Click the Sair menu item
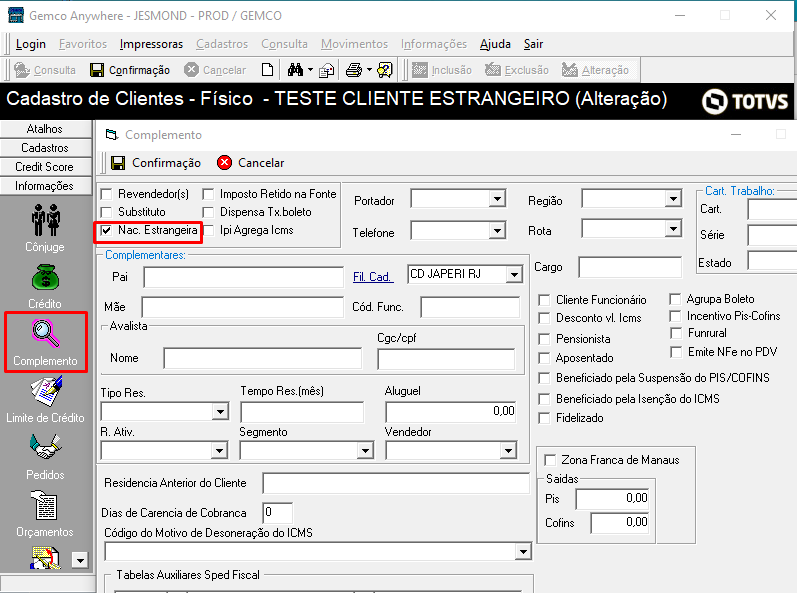 [x=534, y=44]
